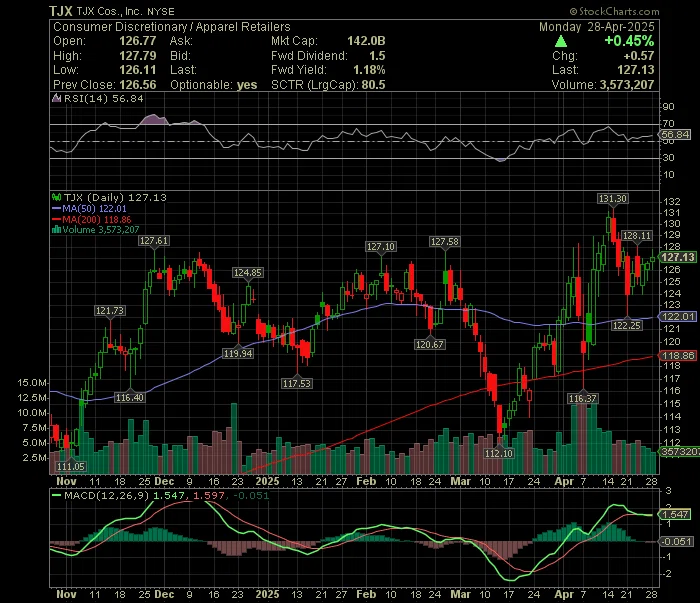Click the 15.0M volume axis label

32,383
